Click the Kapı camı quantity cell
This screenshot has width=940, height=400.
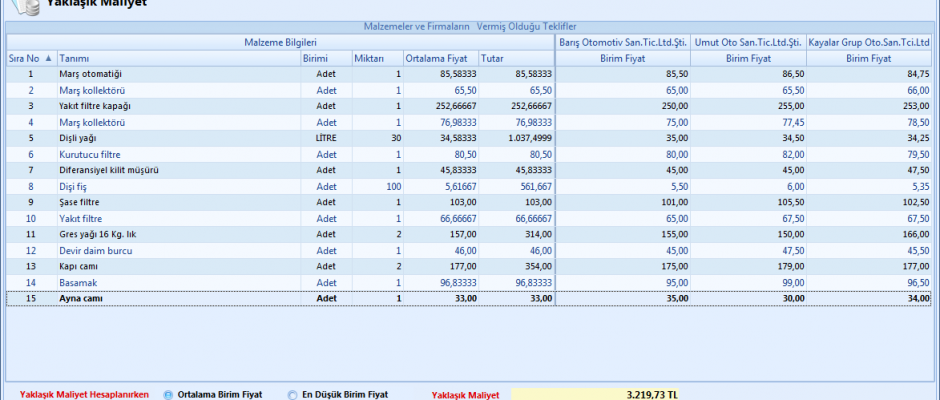[376, 266]
